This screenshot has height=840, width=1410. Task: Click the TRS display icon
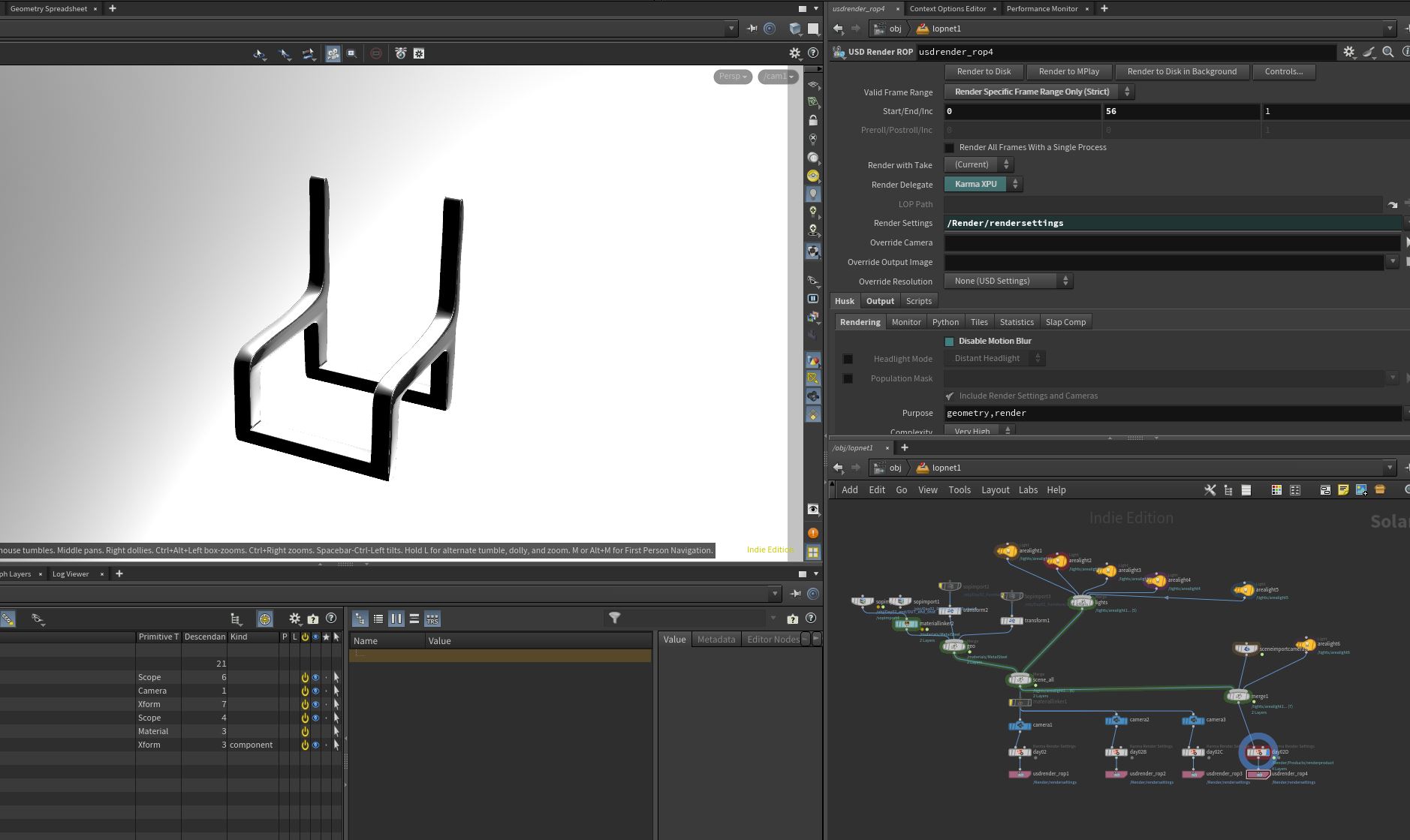(432, 619)
